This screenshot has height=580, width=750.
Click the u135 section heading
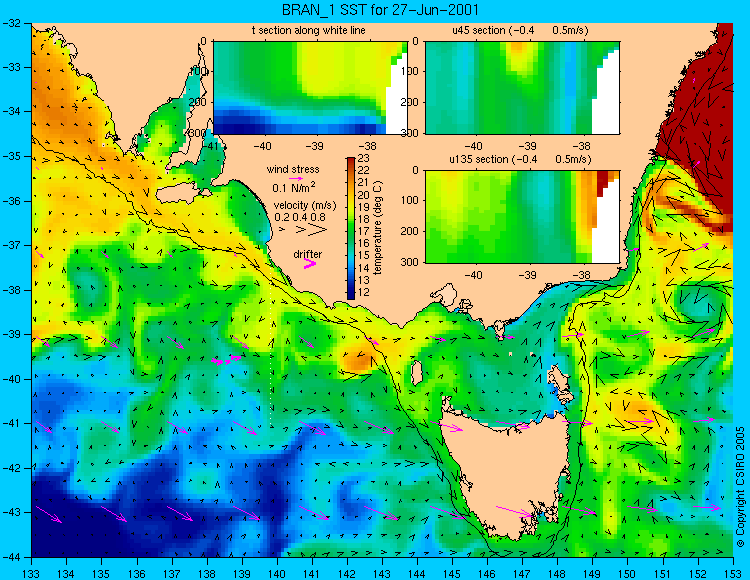[520, 159]
